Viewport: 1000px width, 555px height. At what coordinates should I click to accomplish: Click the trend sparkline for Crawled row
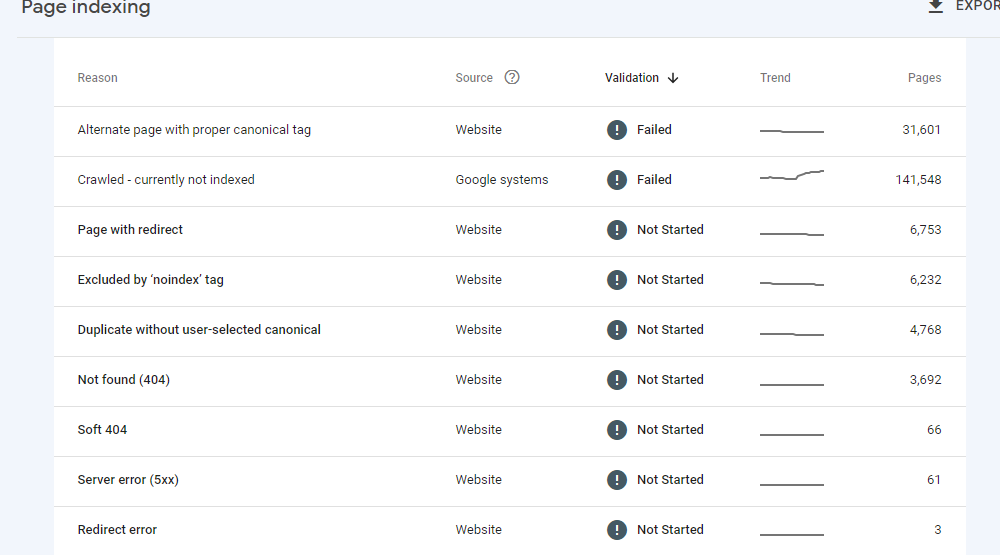coord(791,175)
